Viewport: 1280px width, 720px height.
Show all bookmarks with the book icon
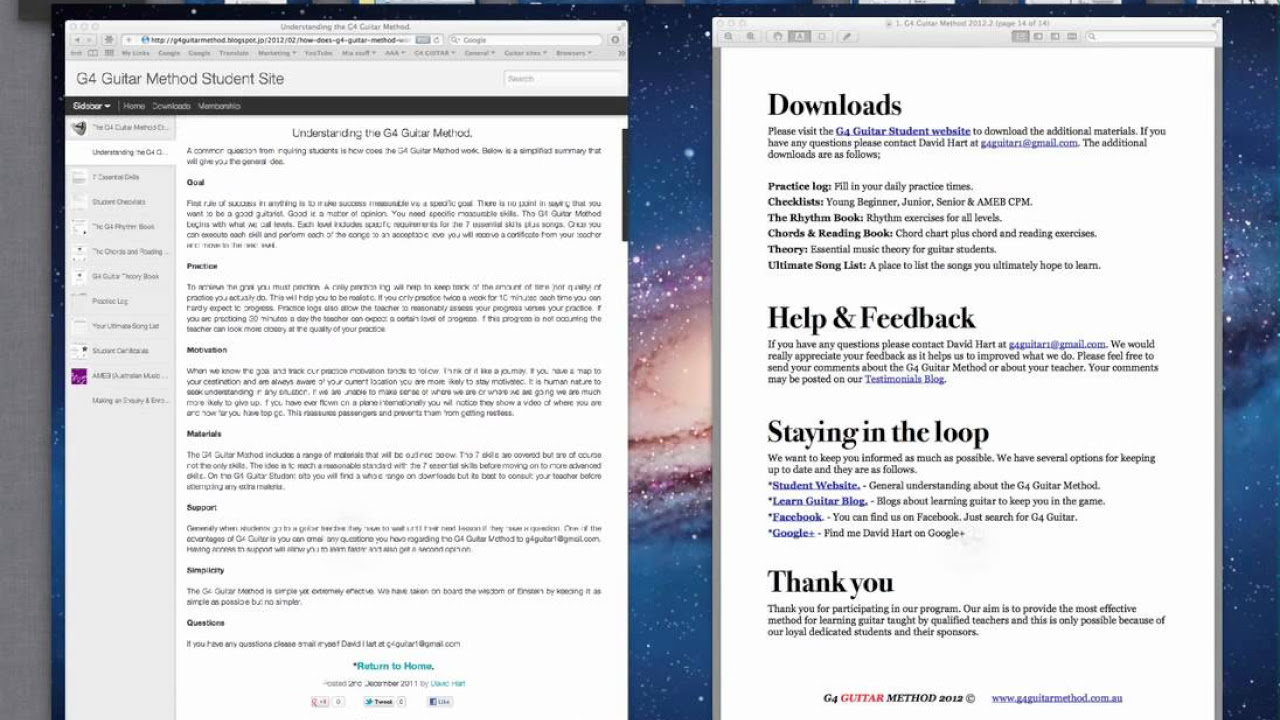[x=93, y=53]
